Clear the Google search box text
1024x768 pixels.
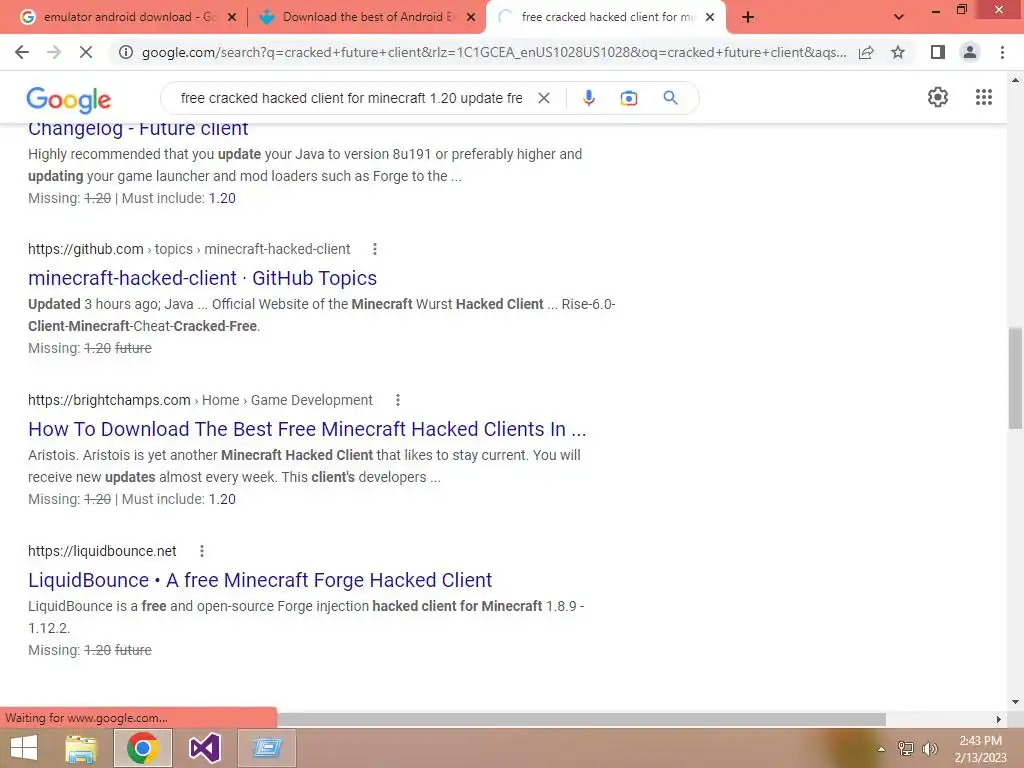tap(543, 98)
